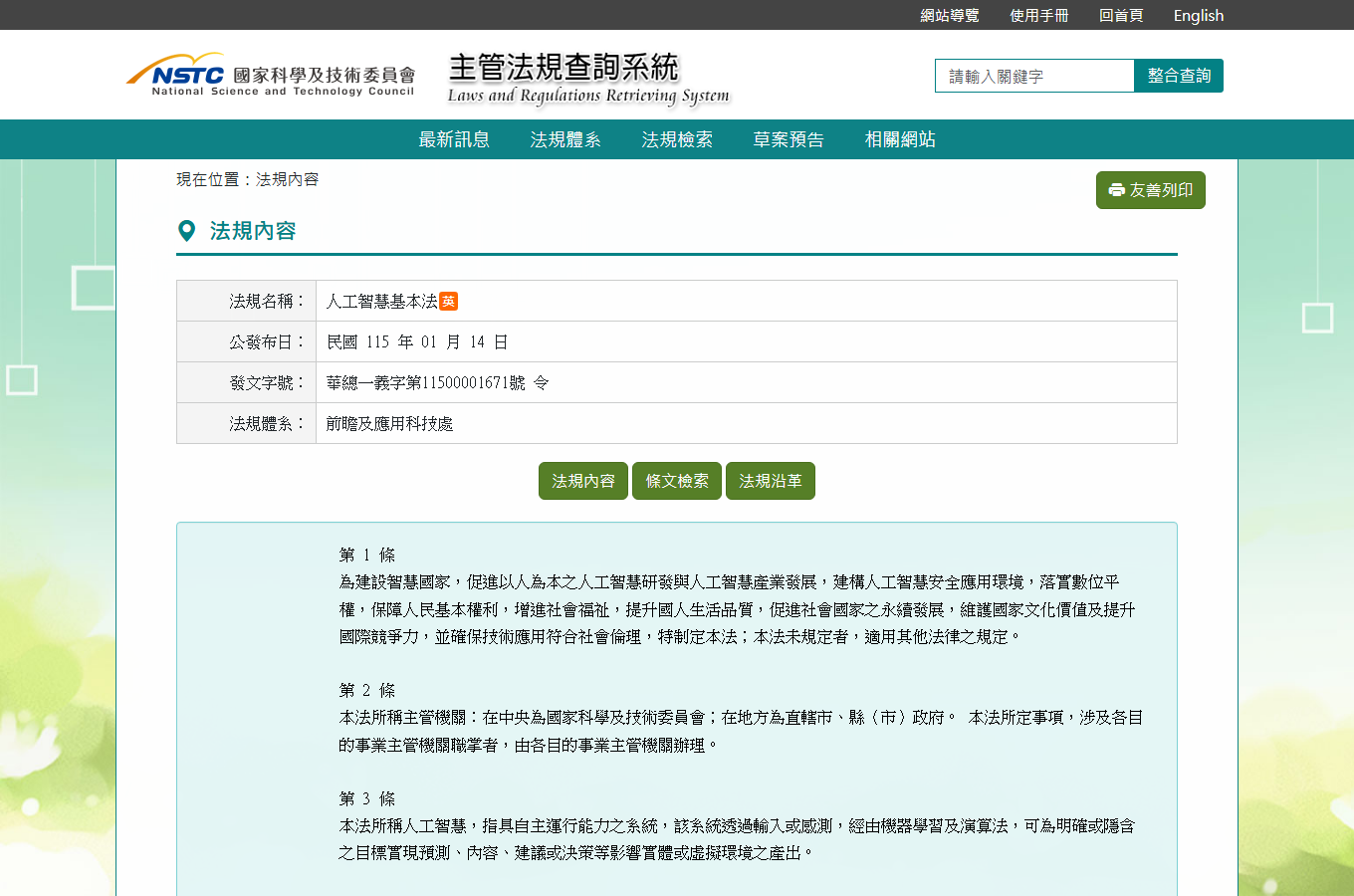
Task: Select the 法規沿革 tab button
Action: tap(771, 481)
